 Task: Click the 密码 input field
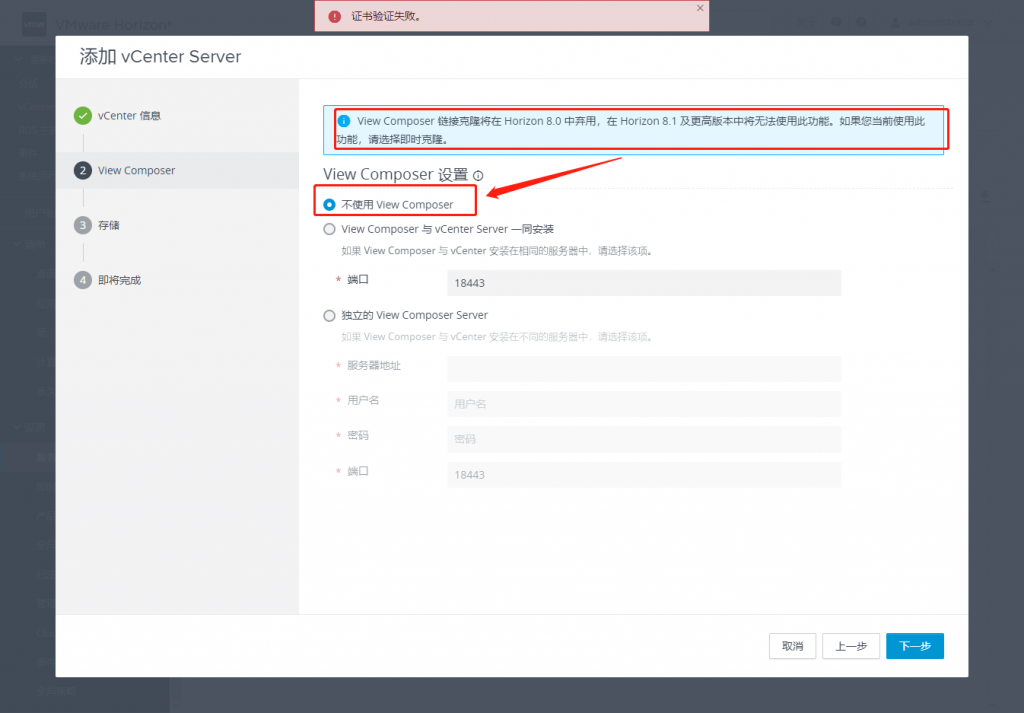(x=644, y=439)
